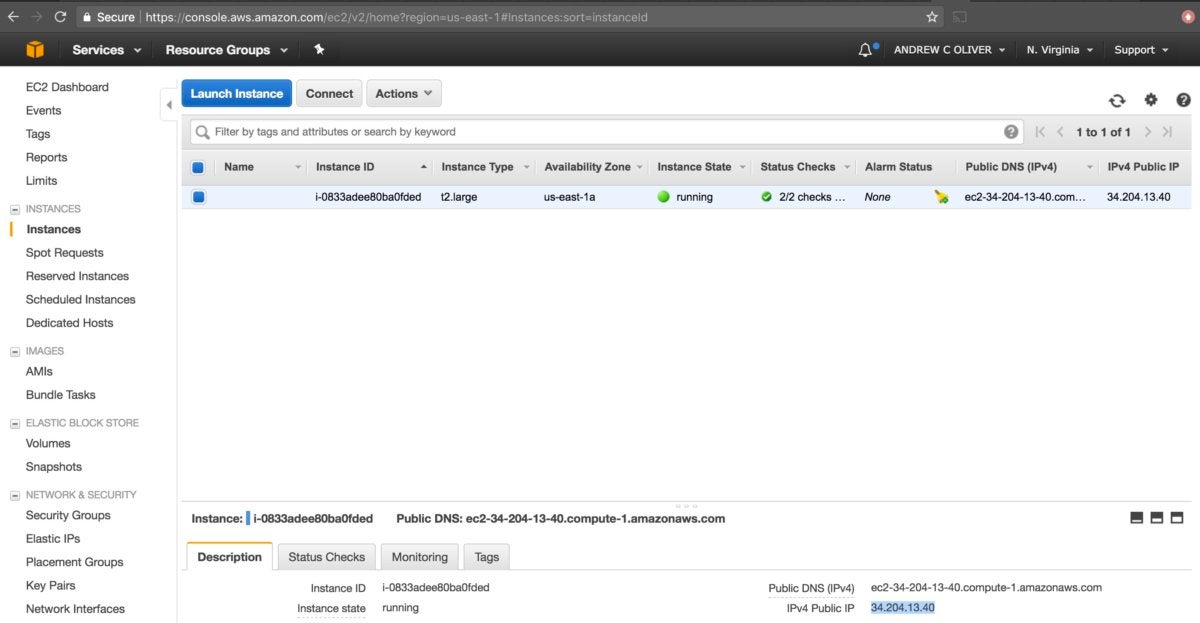The width and height of the screenshot is (1200, 623).
Task: Bookmark this page with the star icon
Action: [932, 17]
